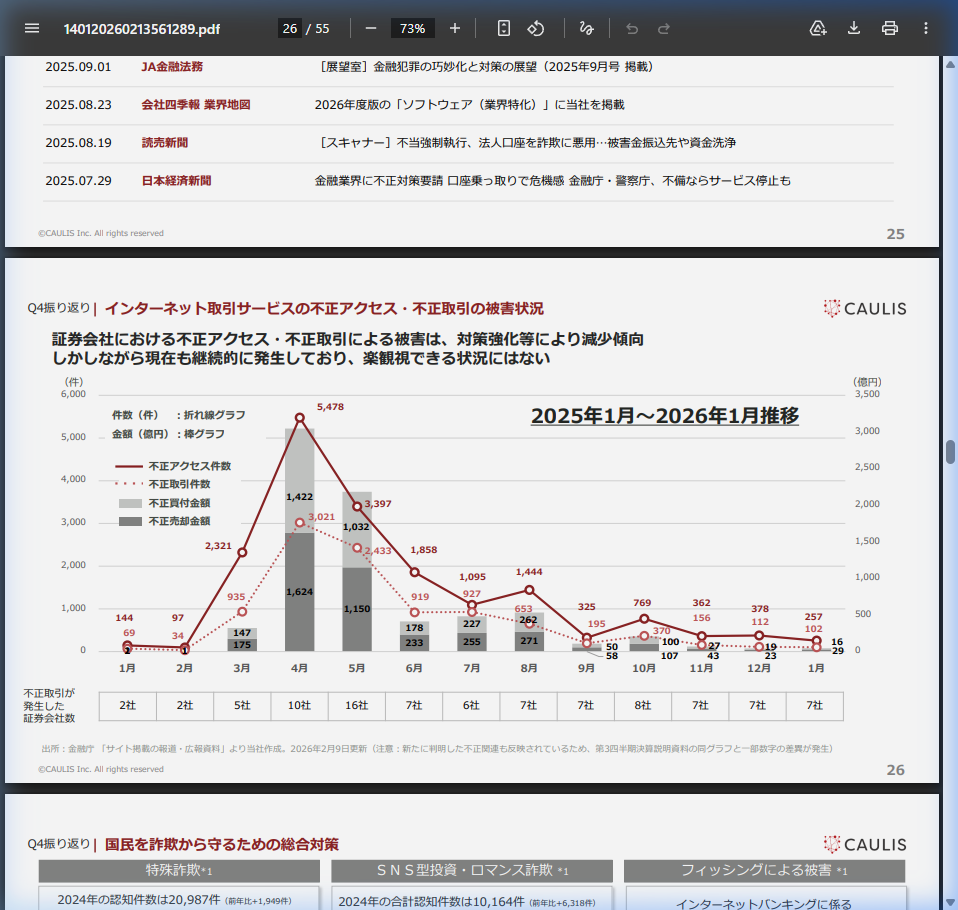Click the undo arrow in the toolbar
This screenshot has height=910, width=958.
(x=631, y=28)
